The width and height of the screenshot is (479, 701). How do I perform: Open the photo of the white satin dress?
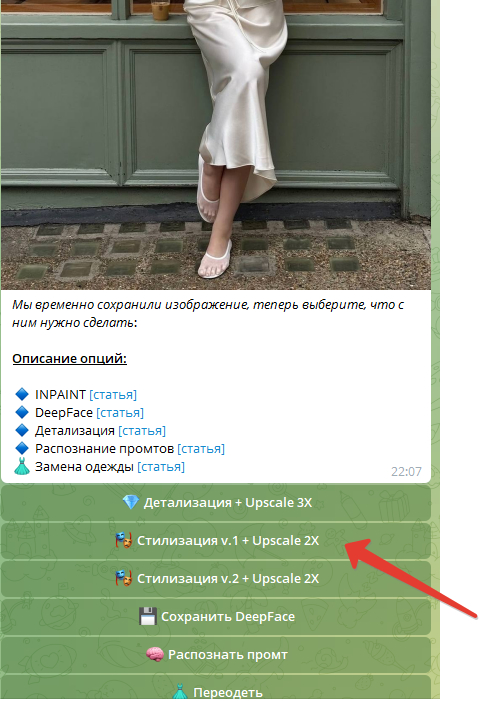pyautogui.click(x=216, y=145)
